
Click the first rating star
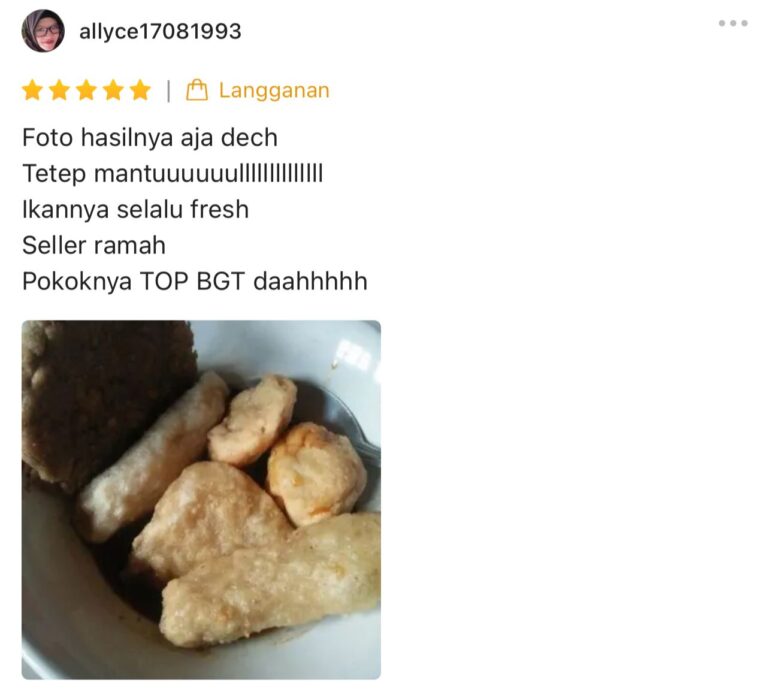[x=32, y=91]
